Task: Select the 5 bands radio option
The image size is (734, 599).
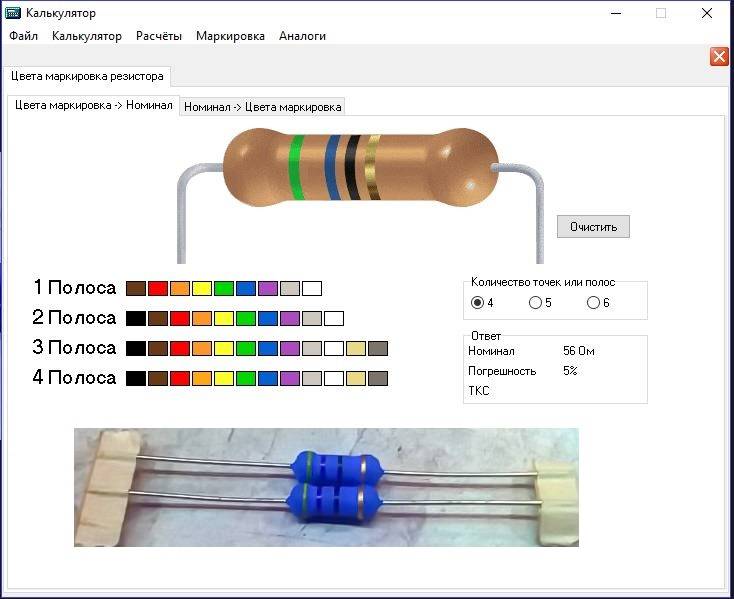Action: 535,303
